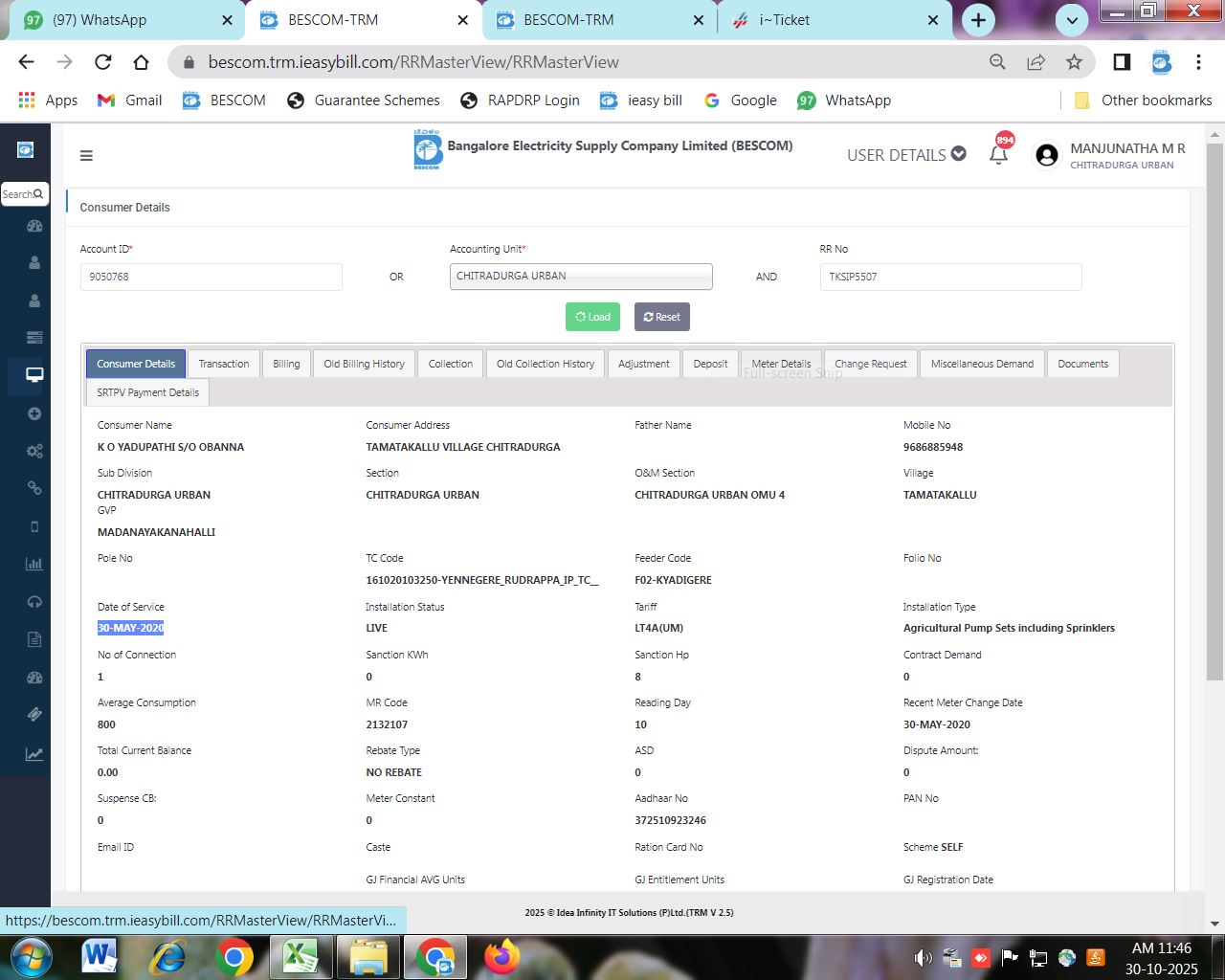The image size is (1225, 980).
Task: Click the RR No input field
Action: pyautogui.click(x=950, y=277)
